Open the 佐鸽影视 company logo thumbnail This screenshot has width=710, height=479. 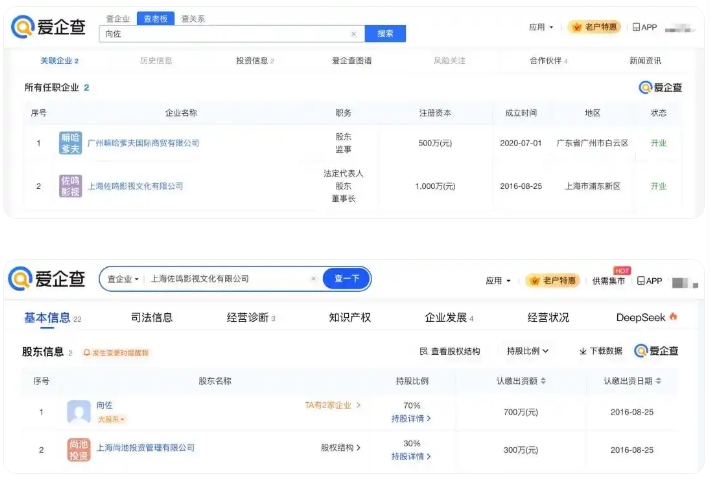[70, 186]
